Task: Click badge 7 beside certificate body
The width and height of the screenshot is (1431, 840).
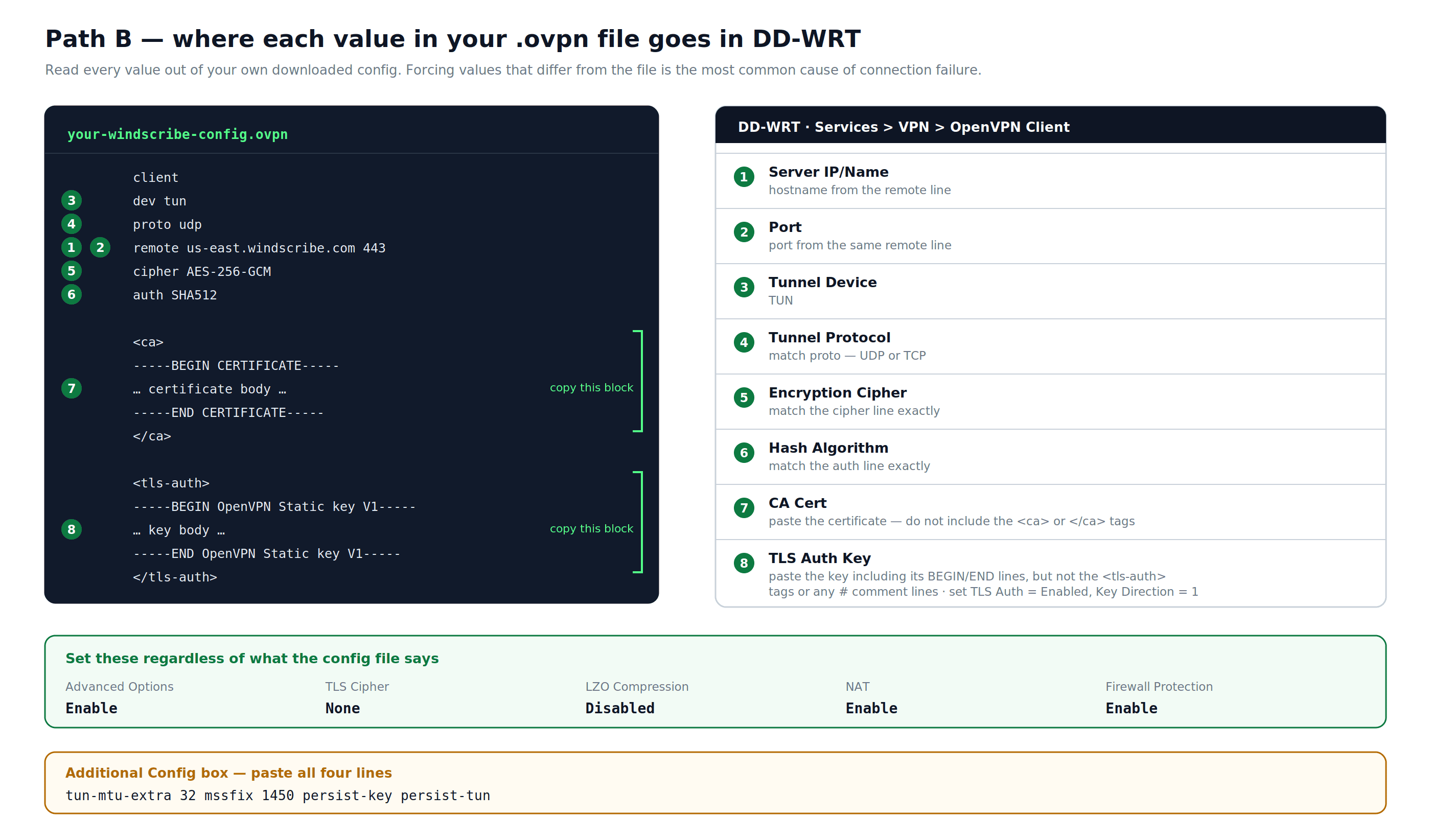Action: (72, 388)
